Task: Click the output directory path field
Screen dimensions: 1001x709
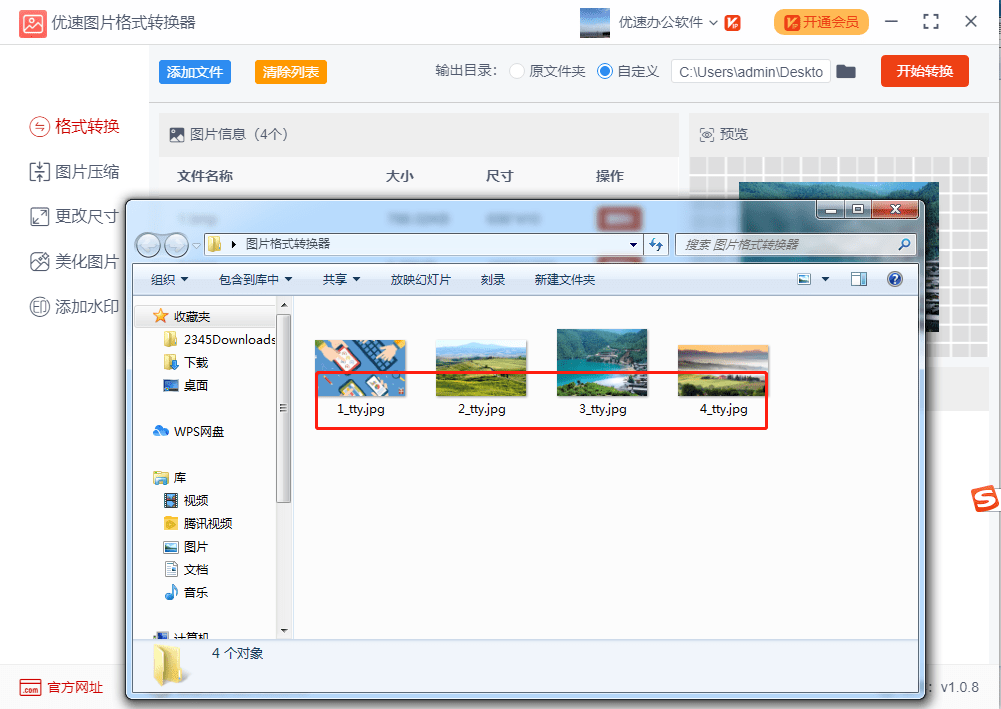Action: pyautogui.click(x=751, y=71)
